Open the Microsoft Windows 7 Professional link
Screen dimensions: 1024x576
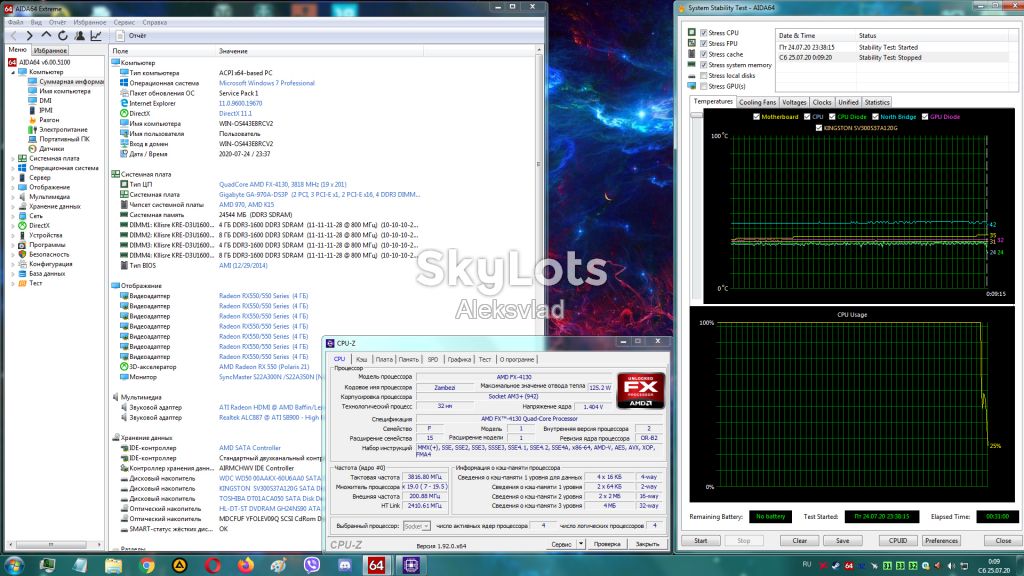pyautogui.click(x=266, y=83)
